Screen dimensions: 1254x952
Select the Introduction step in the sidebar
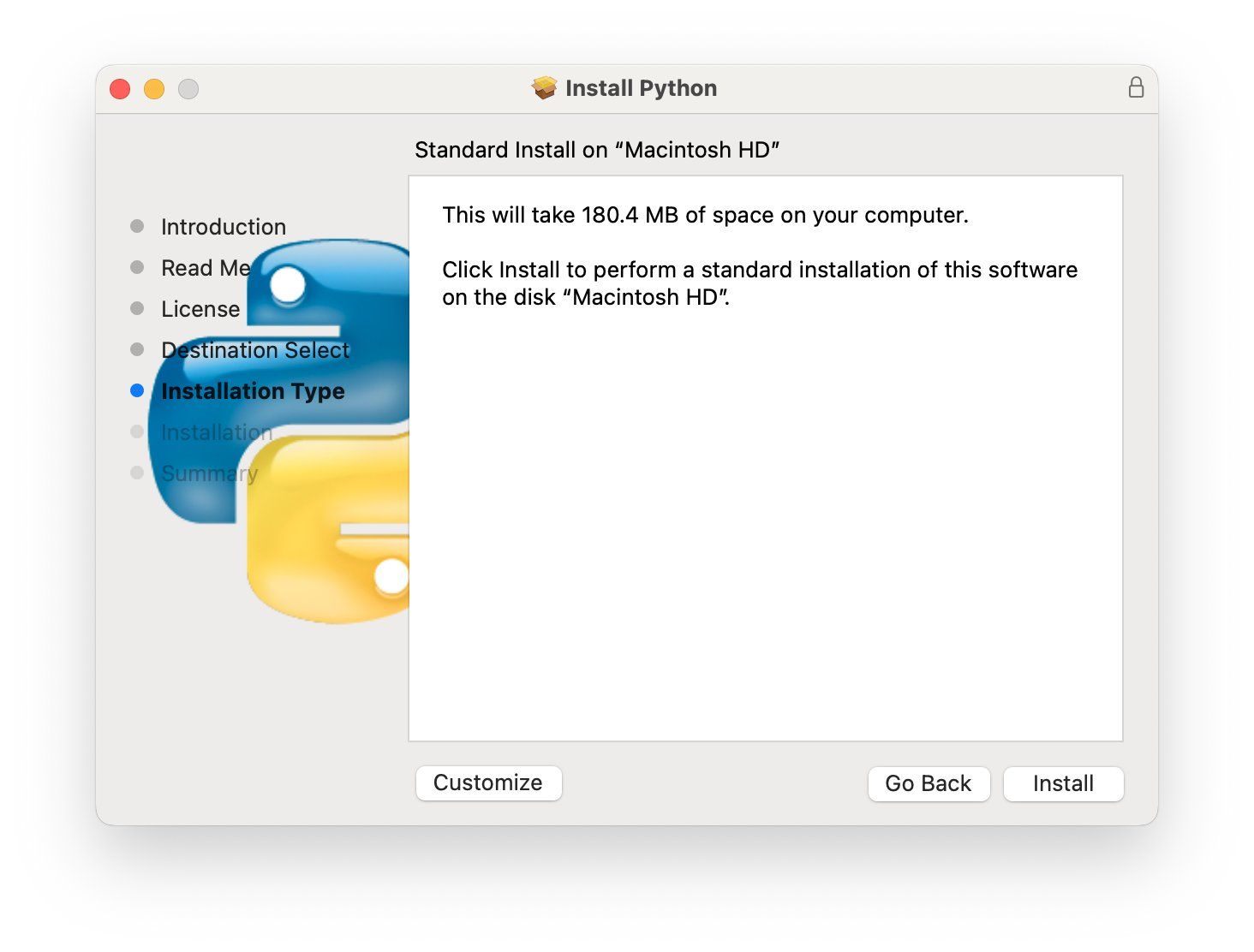coord(224,227)
